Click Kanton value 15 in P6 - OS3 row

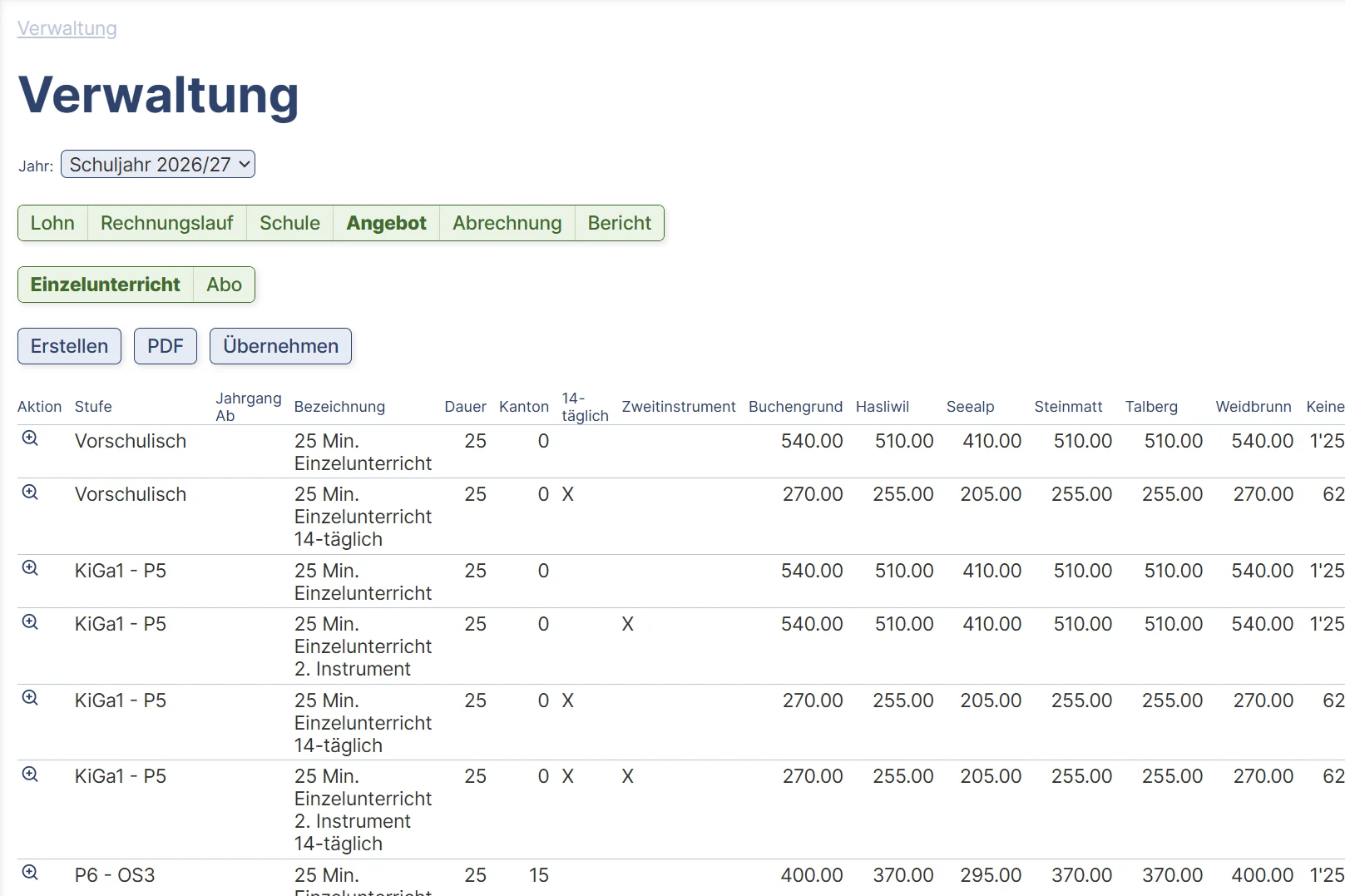[x=539, y=875]
